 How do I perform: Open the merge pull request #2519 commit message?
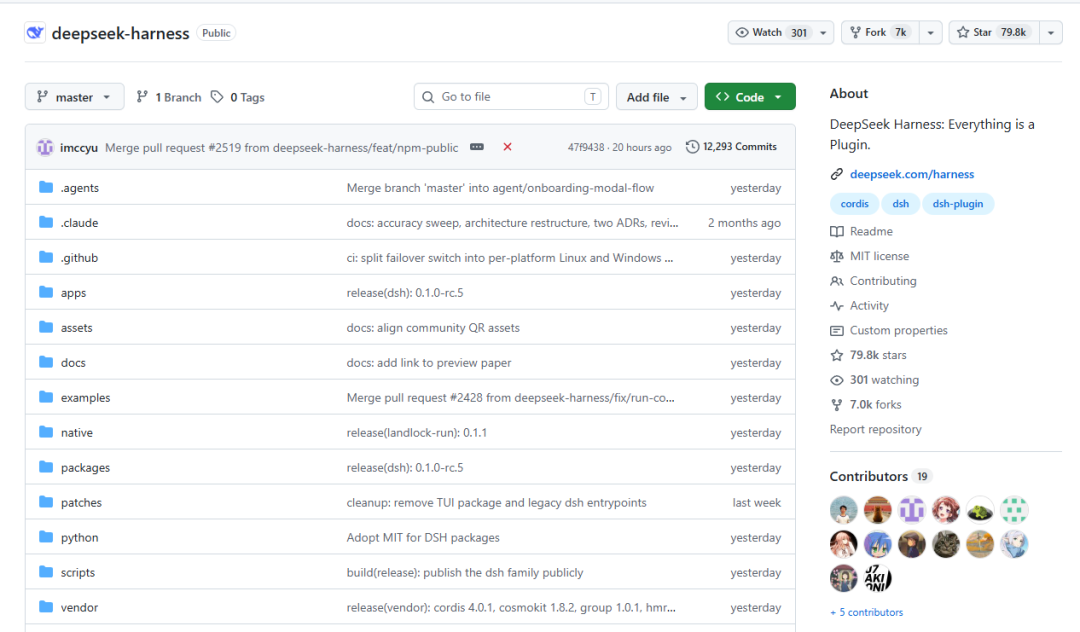point(282,147)
